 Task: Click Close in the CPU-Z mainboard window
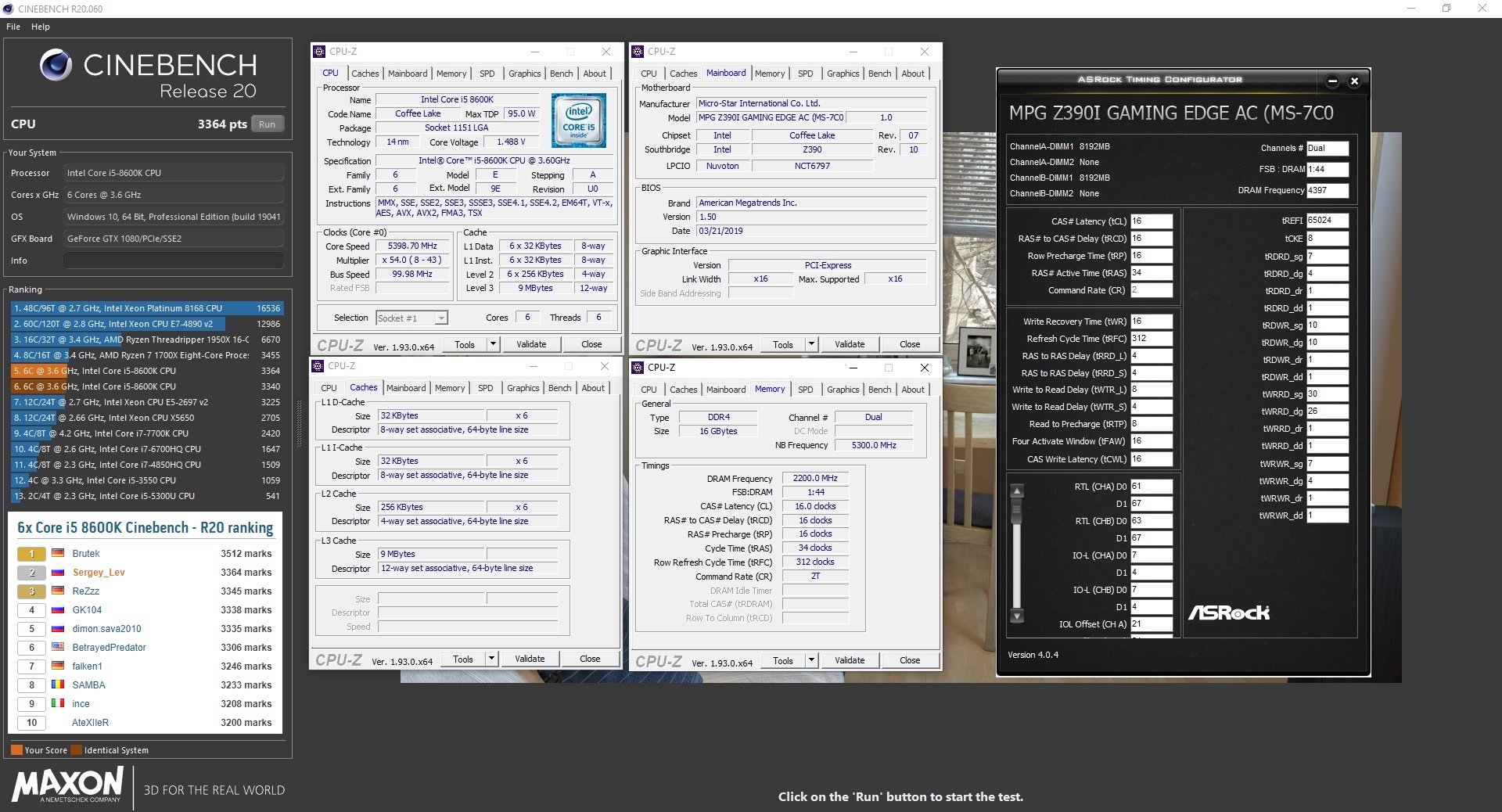click(x=910, y=344)
